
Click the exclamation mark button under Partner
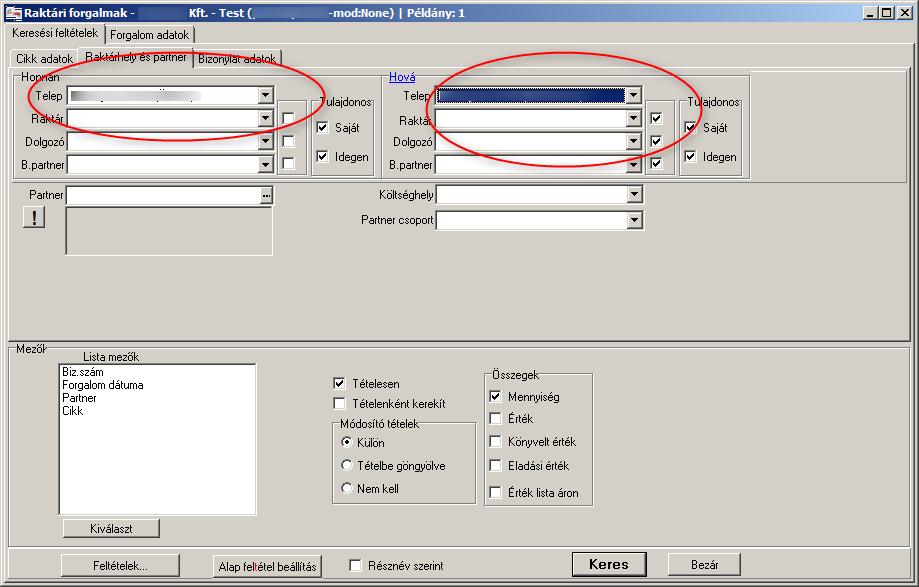click(x=34, y=217)
